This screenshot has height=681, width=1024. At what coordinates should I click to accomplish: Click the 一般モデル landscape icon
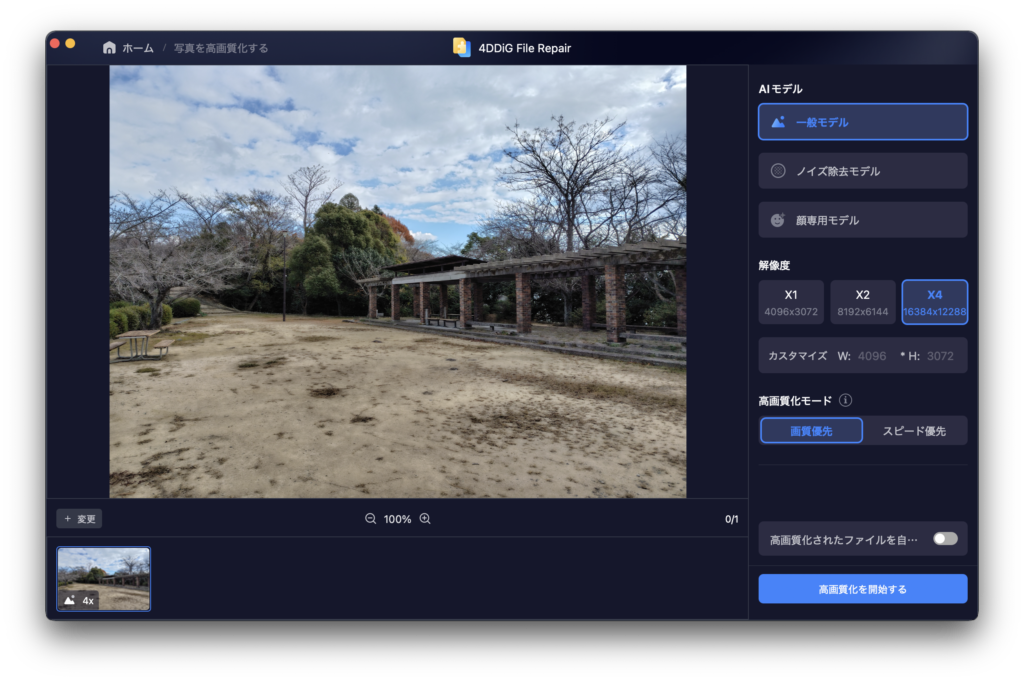tap(778, 122)
